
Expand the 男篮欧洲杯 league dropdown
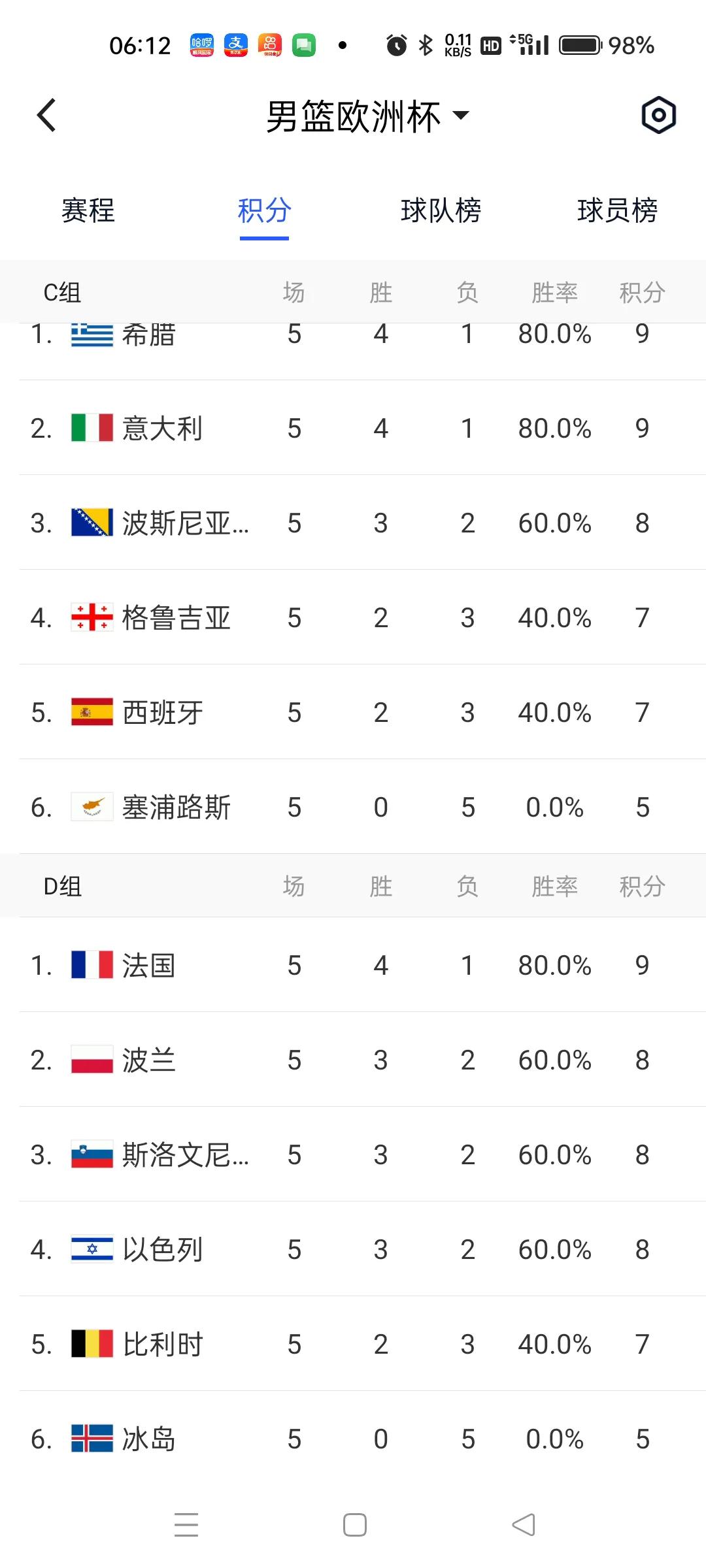tap(367, 116)
